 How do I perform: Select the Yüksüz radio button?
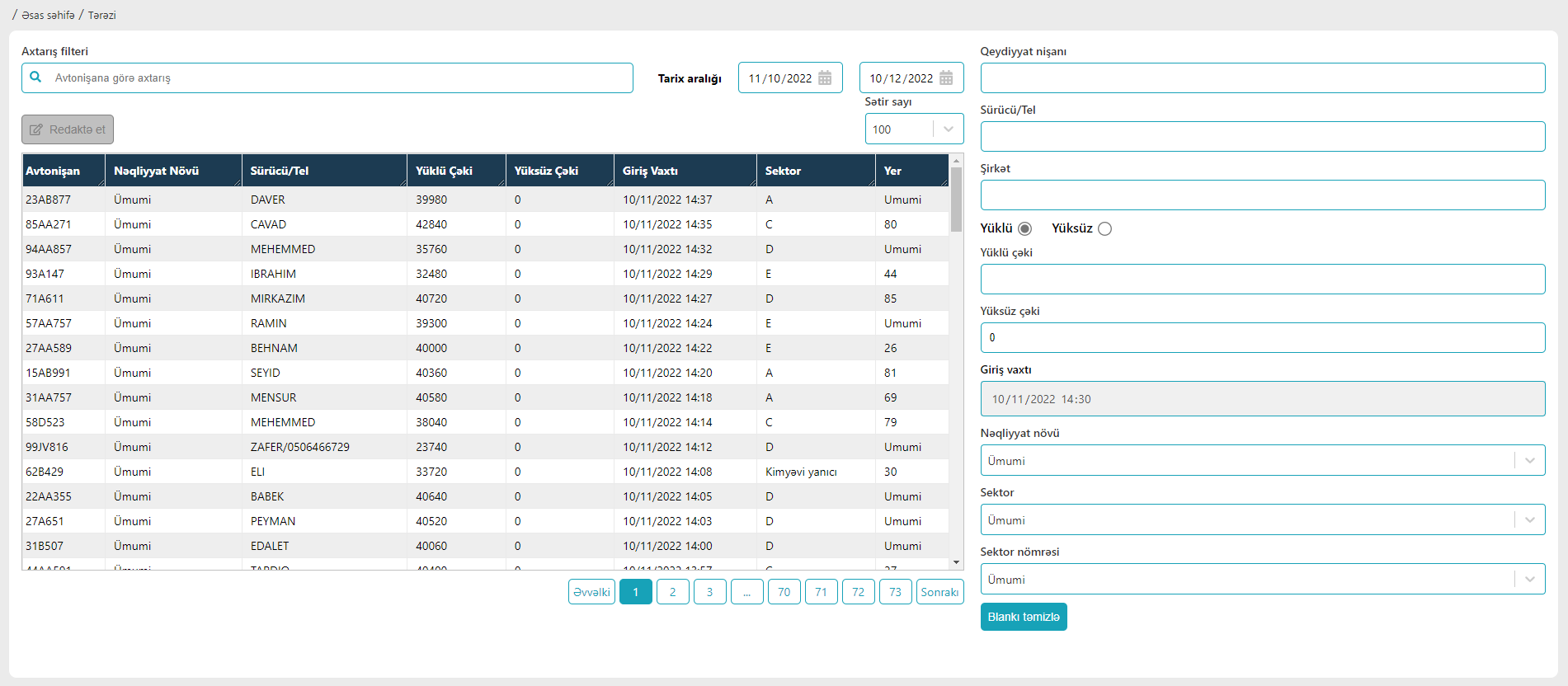click(x=1104, y=228)
